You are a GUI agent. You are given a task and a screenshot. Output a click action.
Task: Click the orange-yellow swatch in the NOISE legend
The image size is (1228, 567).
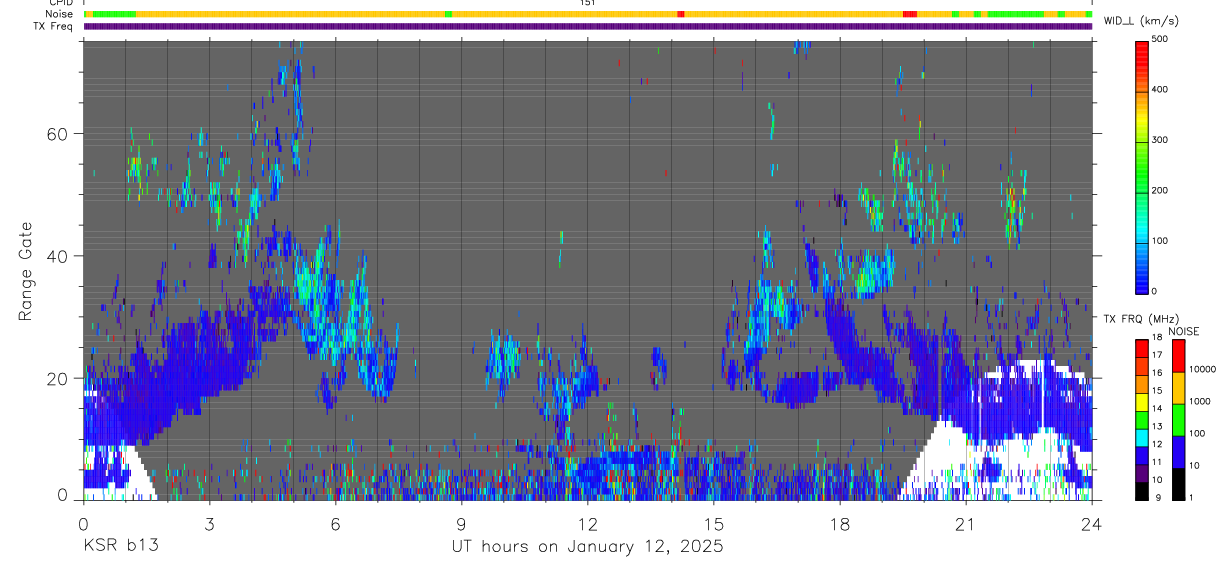coord(1178,387)
